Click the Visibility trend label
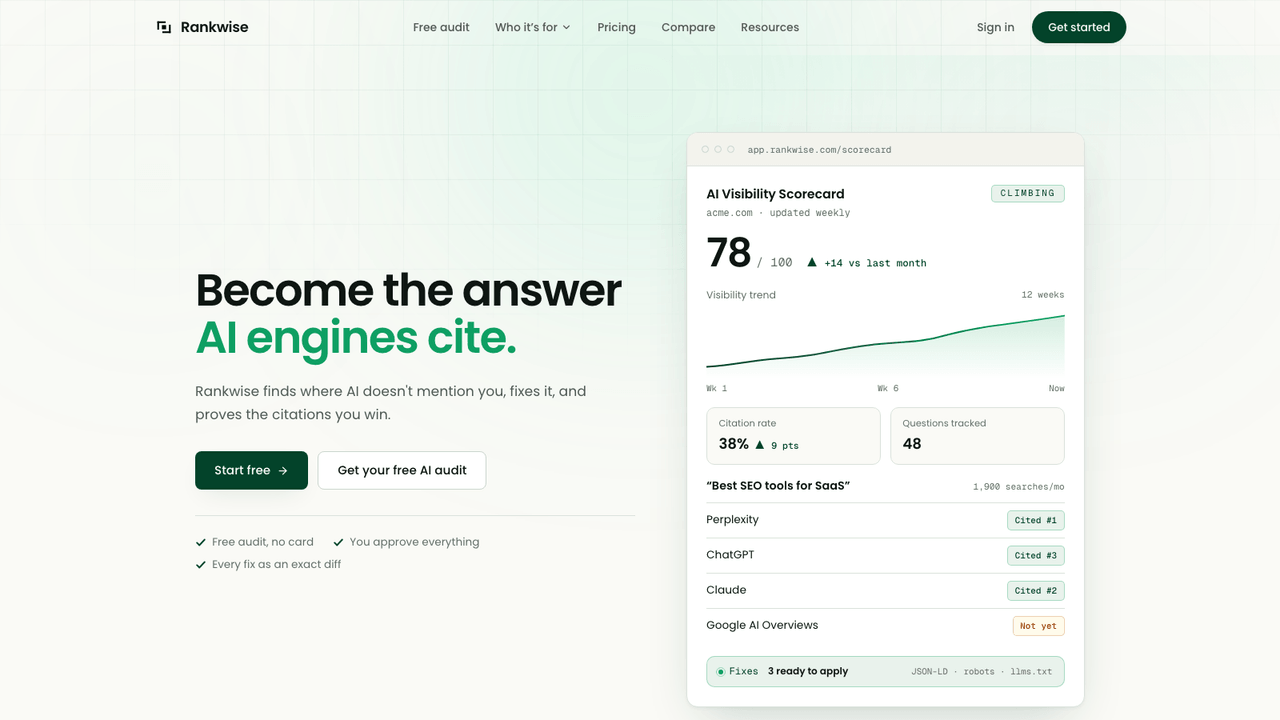The width and height of the screenshot is (1280, 720). click(x=741, y=295)
